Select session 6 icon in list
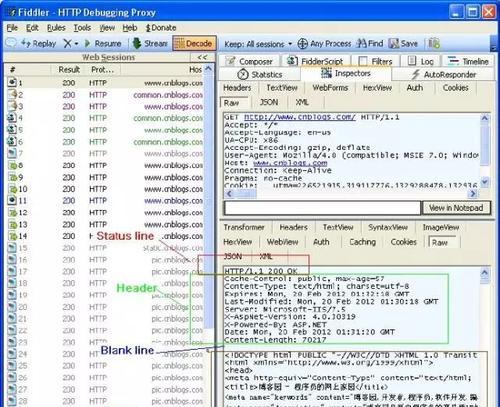The width and height of the screenshot is (500, 407). [12, 141]
